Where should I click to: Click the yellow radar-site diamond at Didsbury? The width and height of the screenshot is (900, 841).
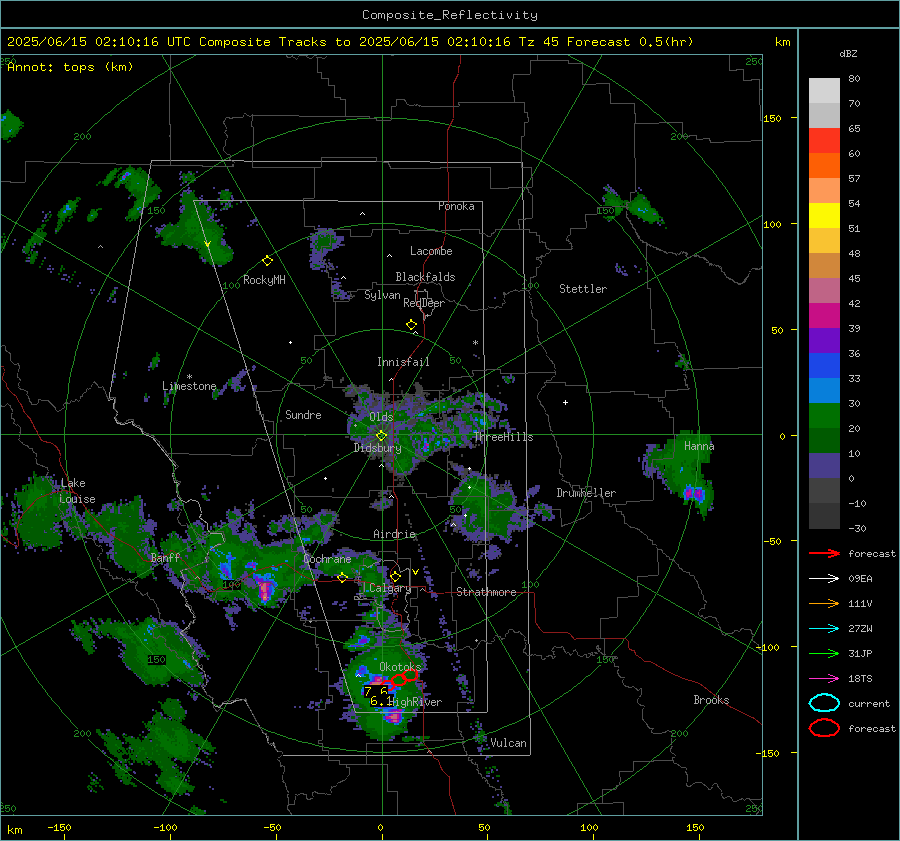pos(381,436)
